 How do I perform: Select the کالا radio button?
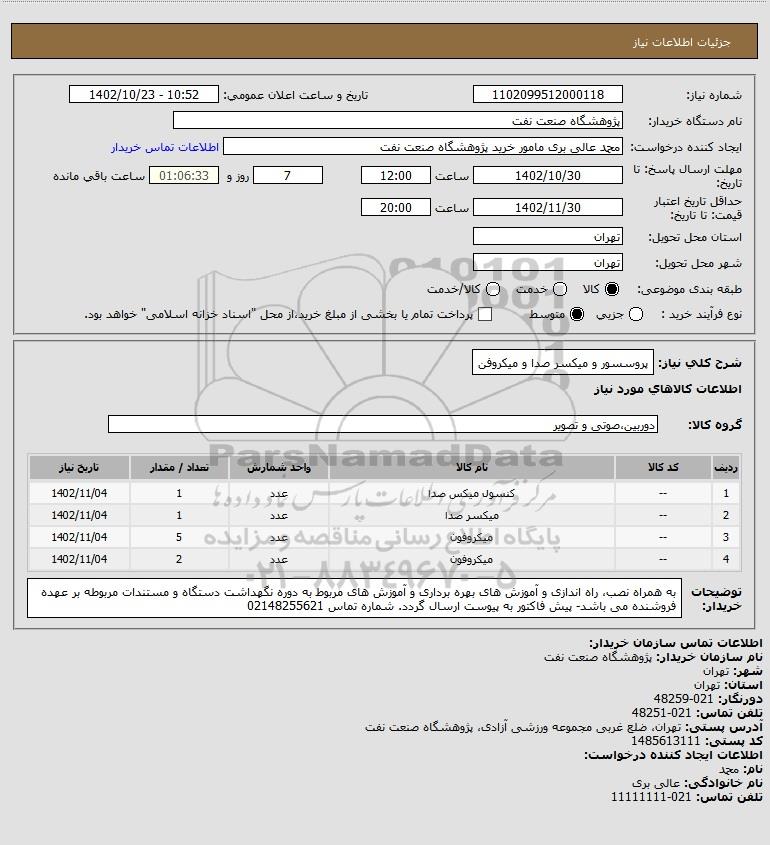click(x=612, y=289)
